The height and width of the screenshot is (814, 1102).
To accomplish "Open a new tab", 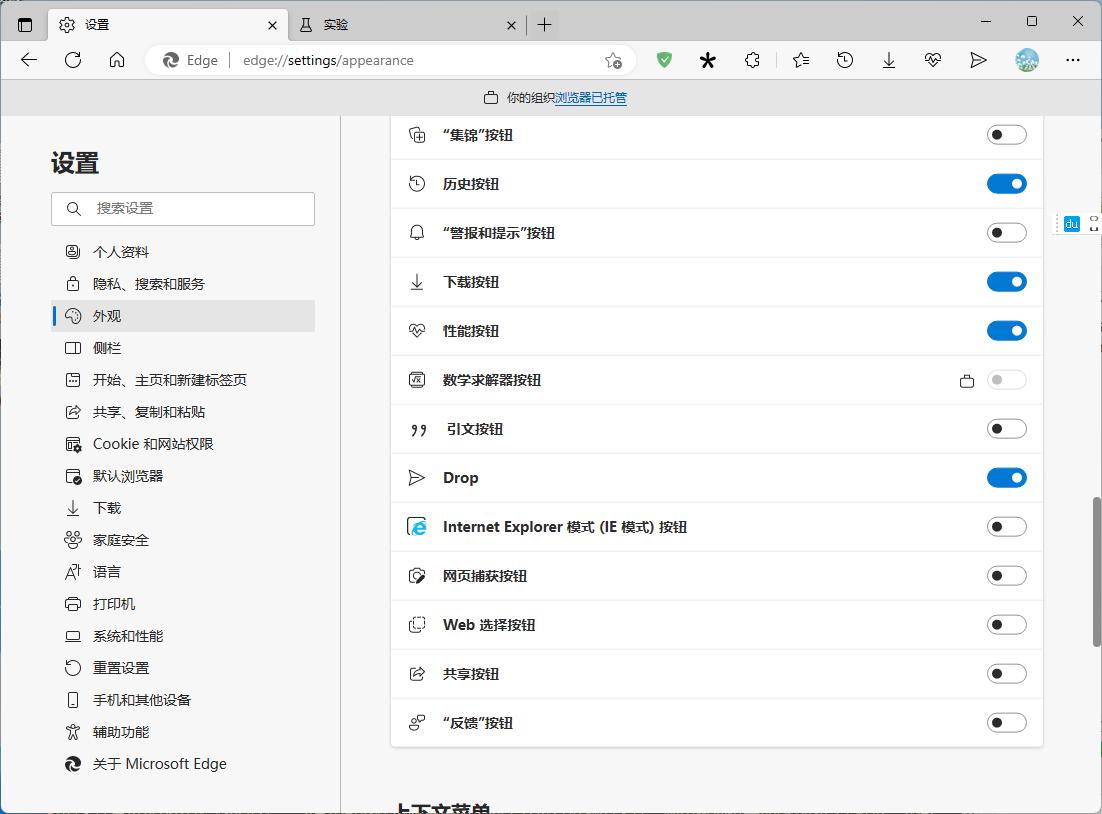I will [x=545, y=25].
